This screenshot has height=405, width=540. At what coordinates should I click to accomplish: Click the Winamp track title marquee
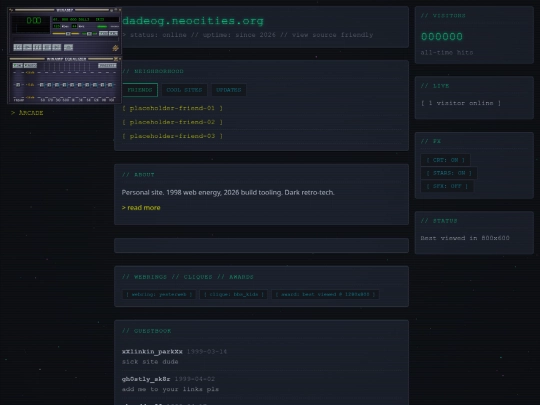pyautogui.click(x=85, y=20)
